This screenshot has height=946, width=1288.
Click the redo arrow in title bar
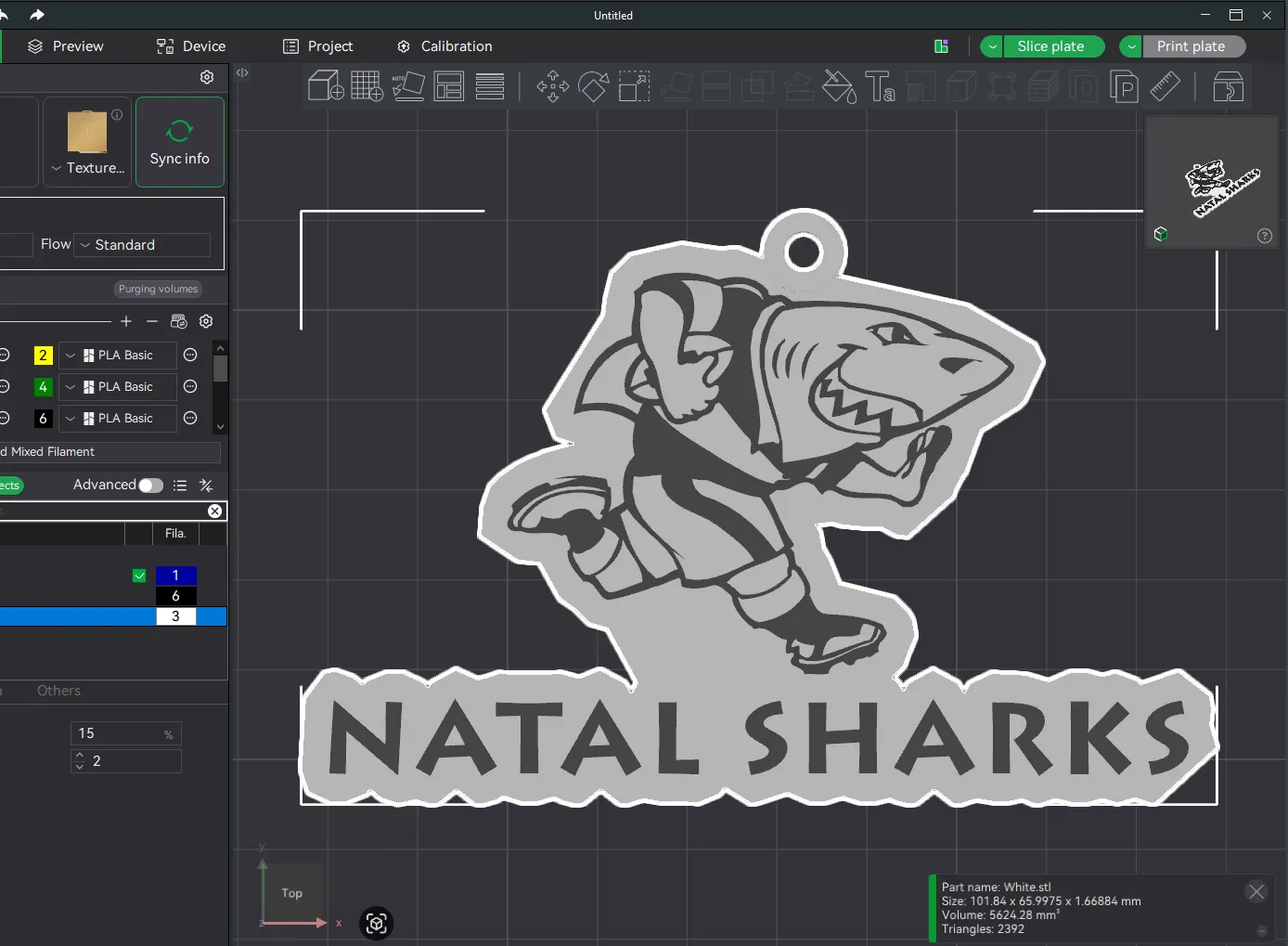pyautogui.click(x=37, y=15)
